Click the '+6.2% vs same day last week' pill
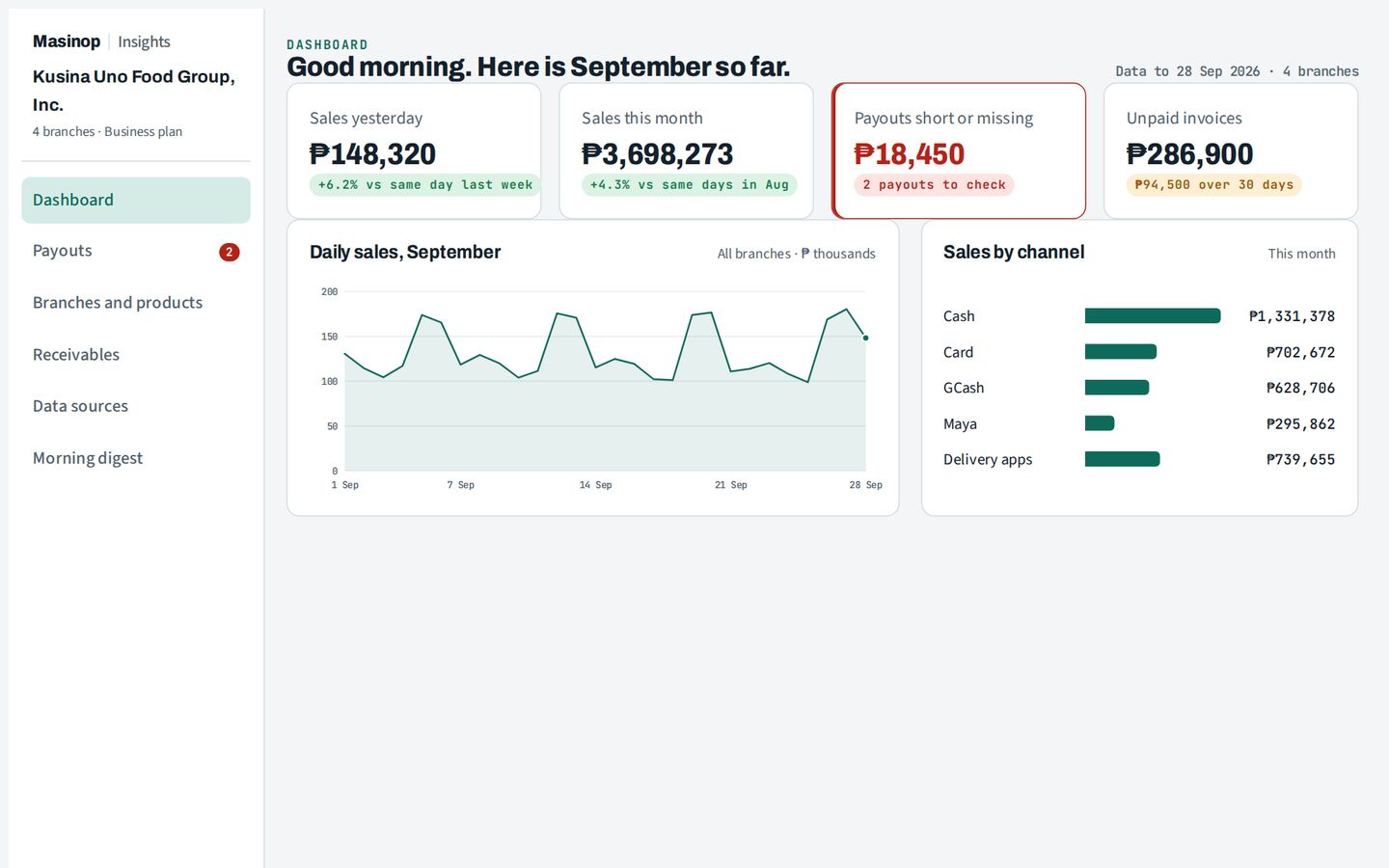The image size is (1389, 868). click(x=425, y=185)
